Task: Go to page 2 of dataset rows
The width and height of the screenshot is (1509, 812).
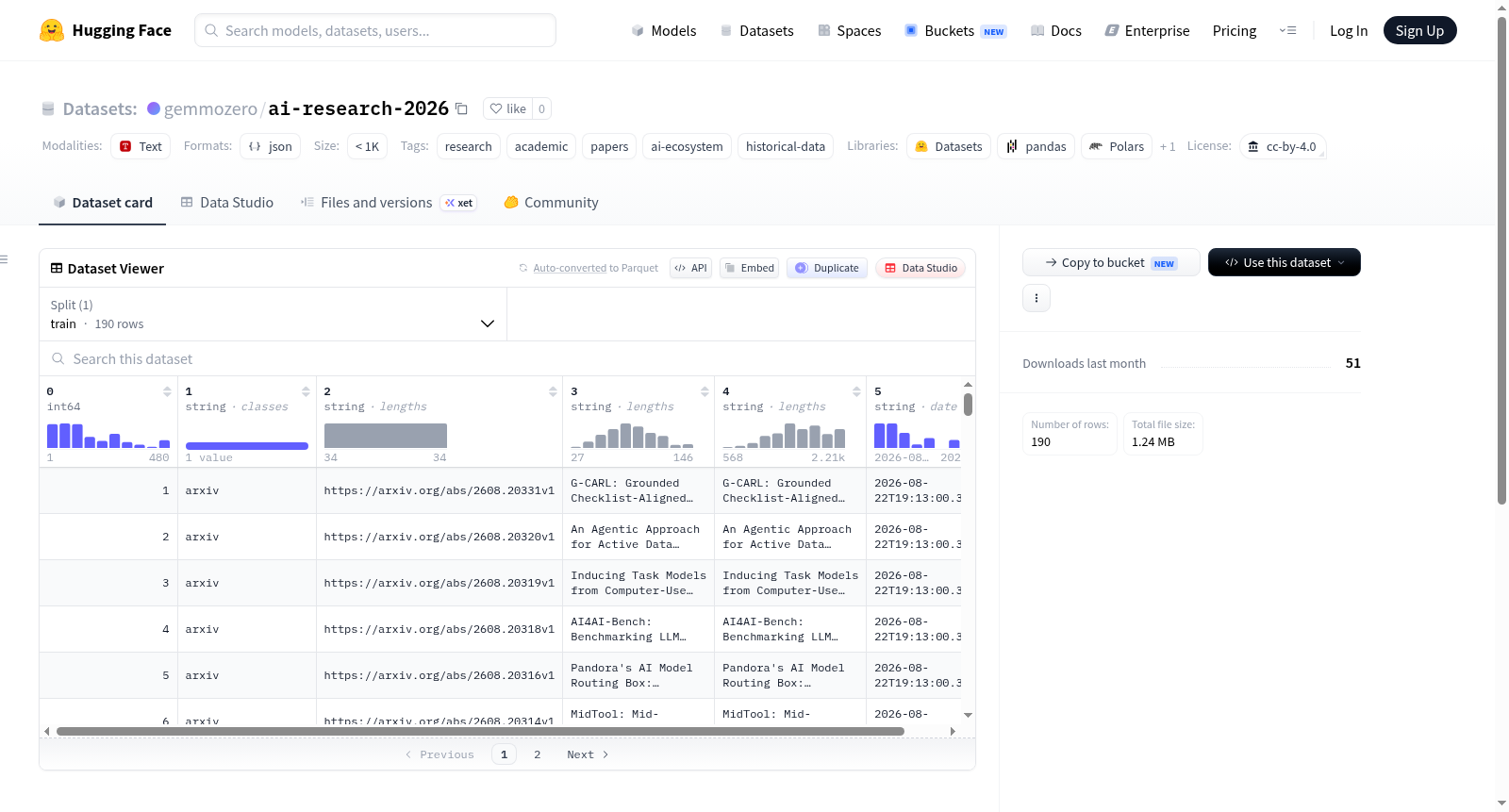Action: (x=538, y=754)
